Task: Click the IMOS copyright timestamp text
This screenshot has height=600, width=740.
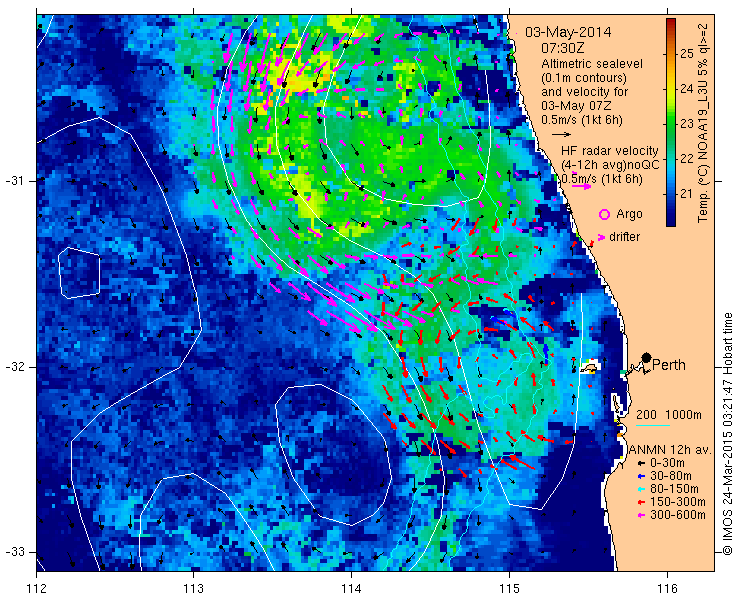Action: click(727, 434)
